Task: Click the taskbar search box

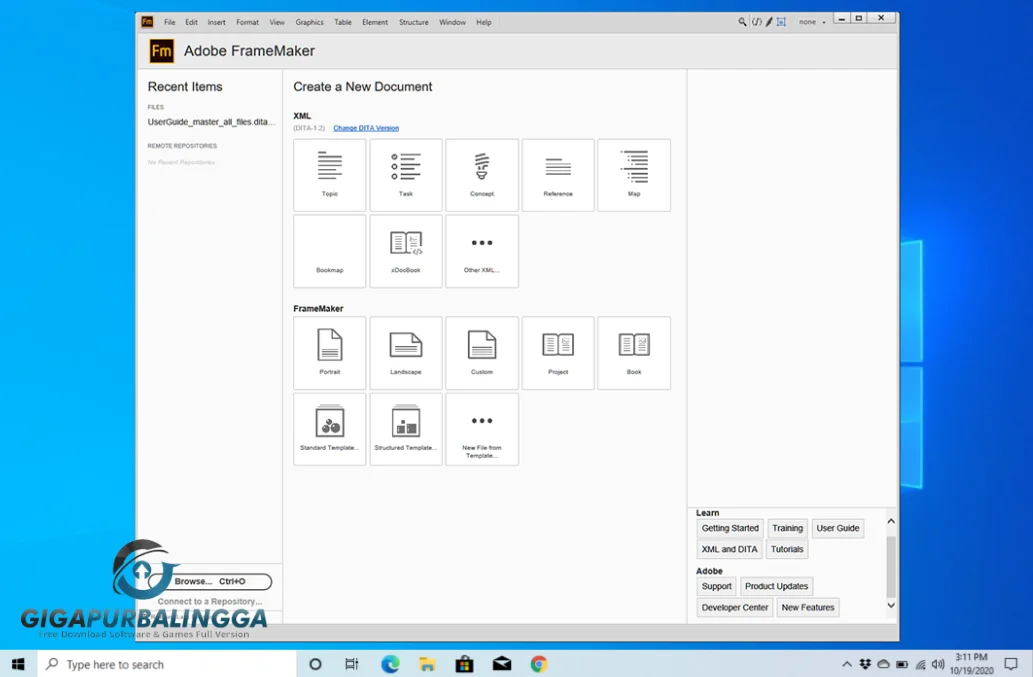Action: pyautogui.click(x=167, y=664)
